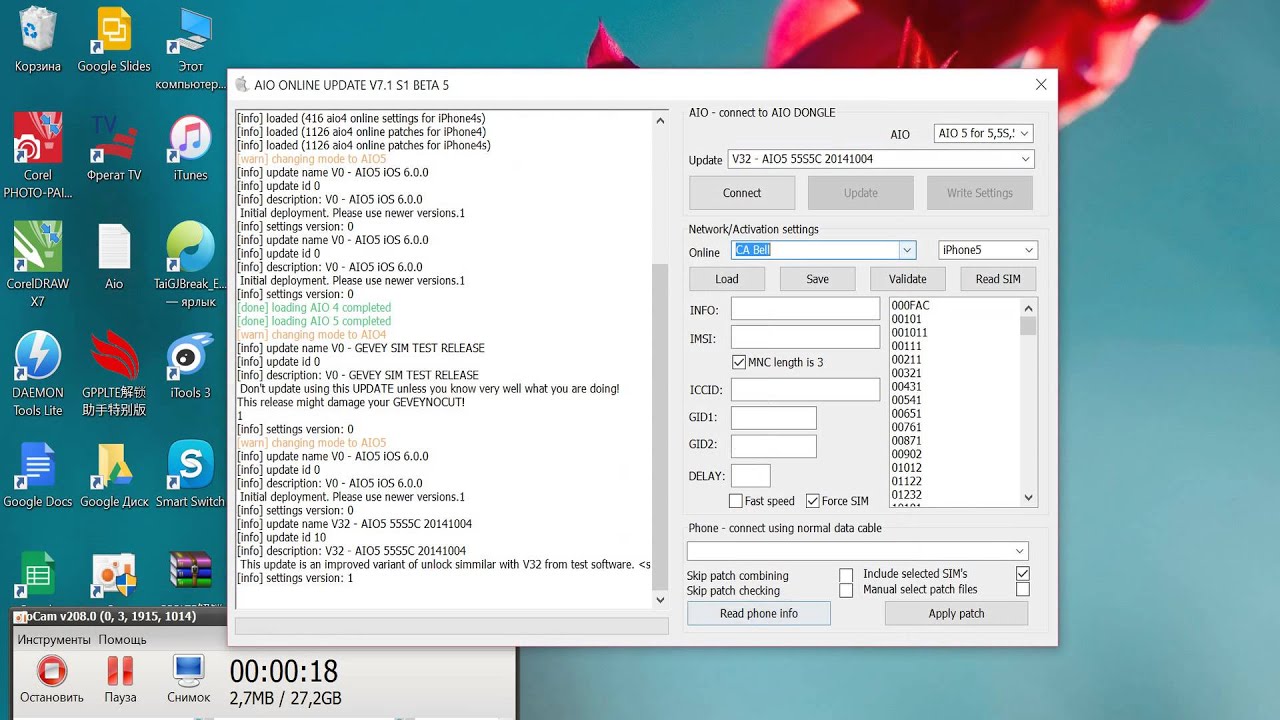Click the MNC list scrollbar down arrow

1029,497
